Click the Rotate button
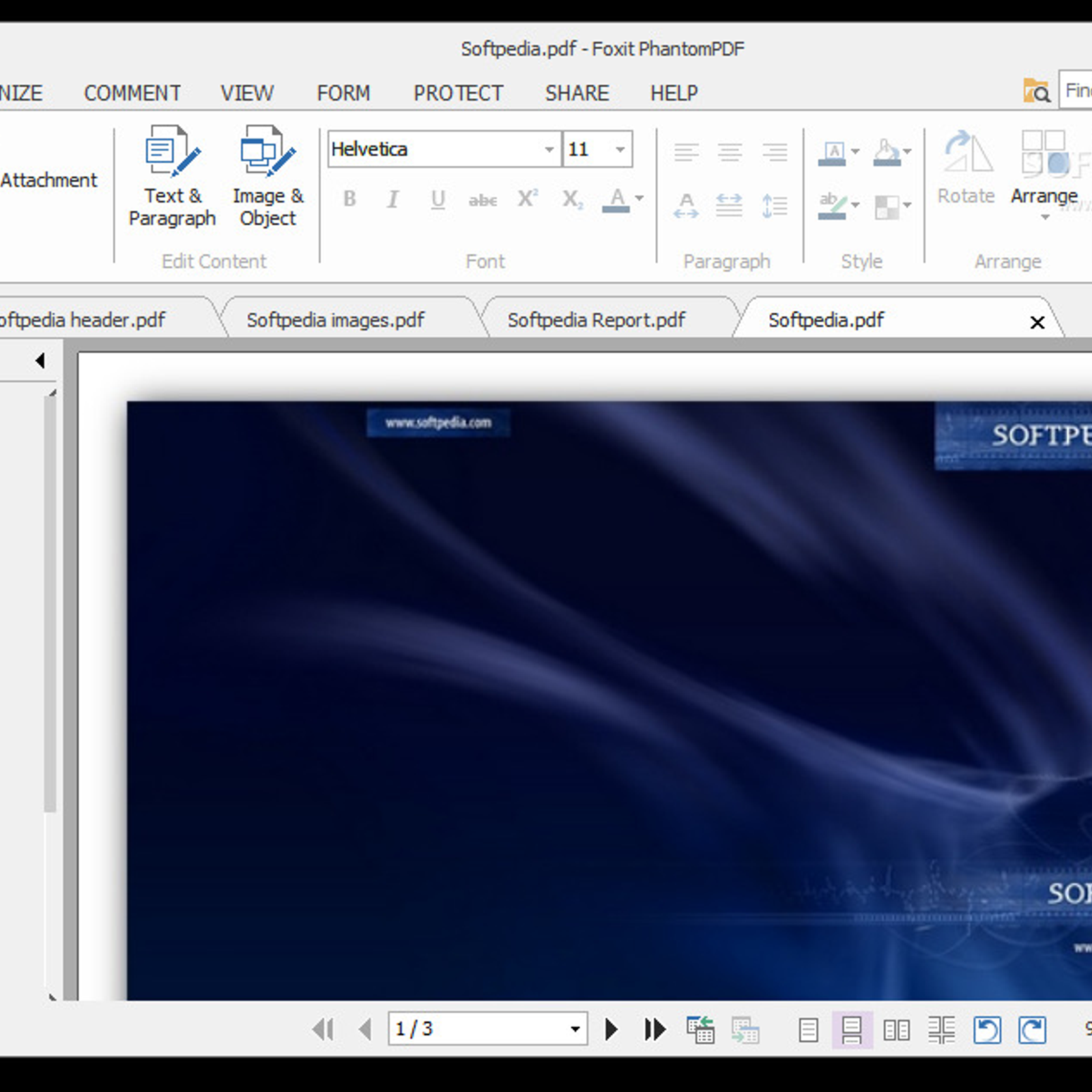The height and width of the screenshot is (1092, 1092). 966,168
